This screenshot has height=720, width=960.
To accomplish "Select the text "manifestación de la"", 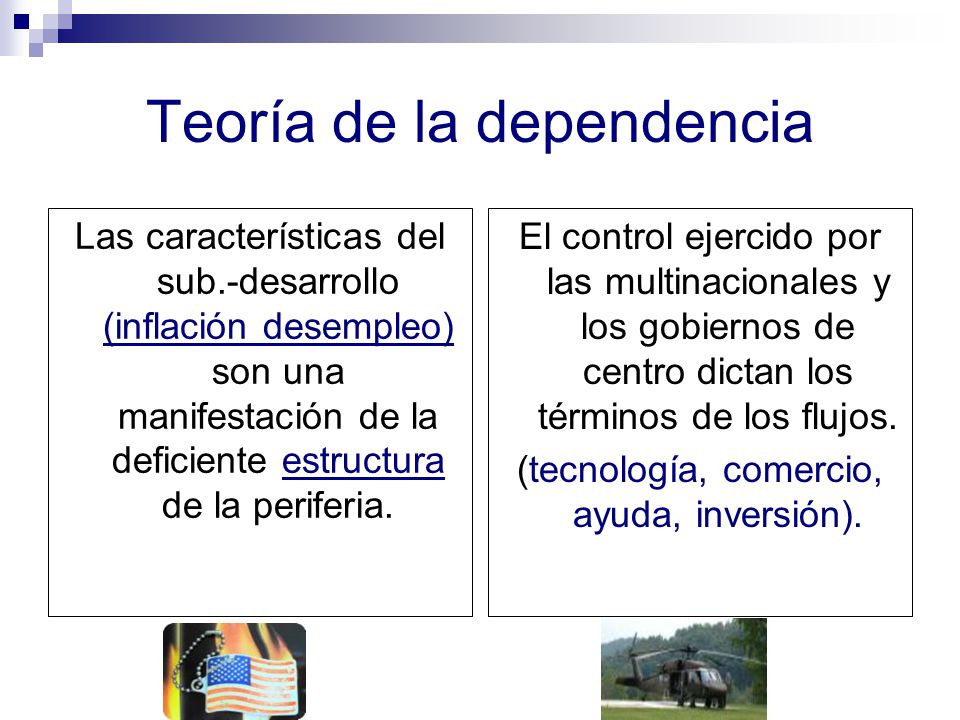I will [277, 417].
